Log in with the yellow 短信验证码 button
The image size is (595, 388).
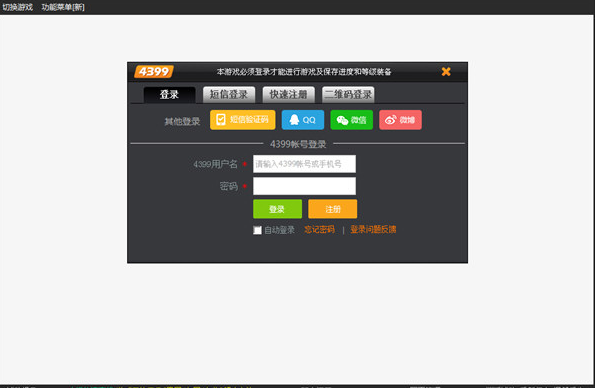pos(242,120)
